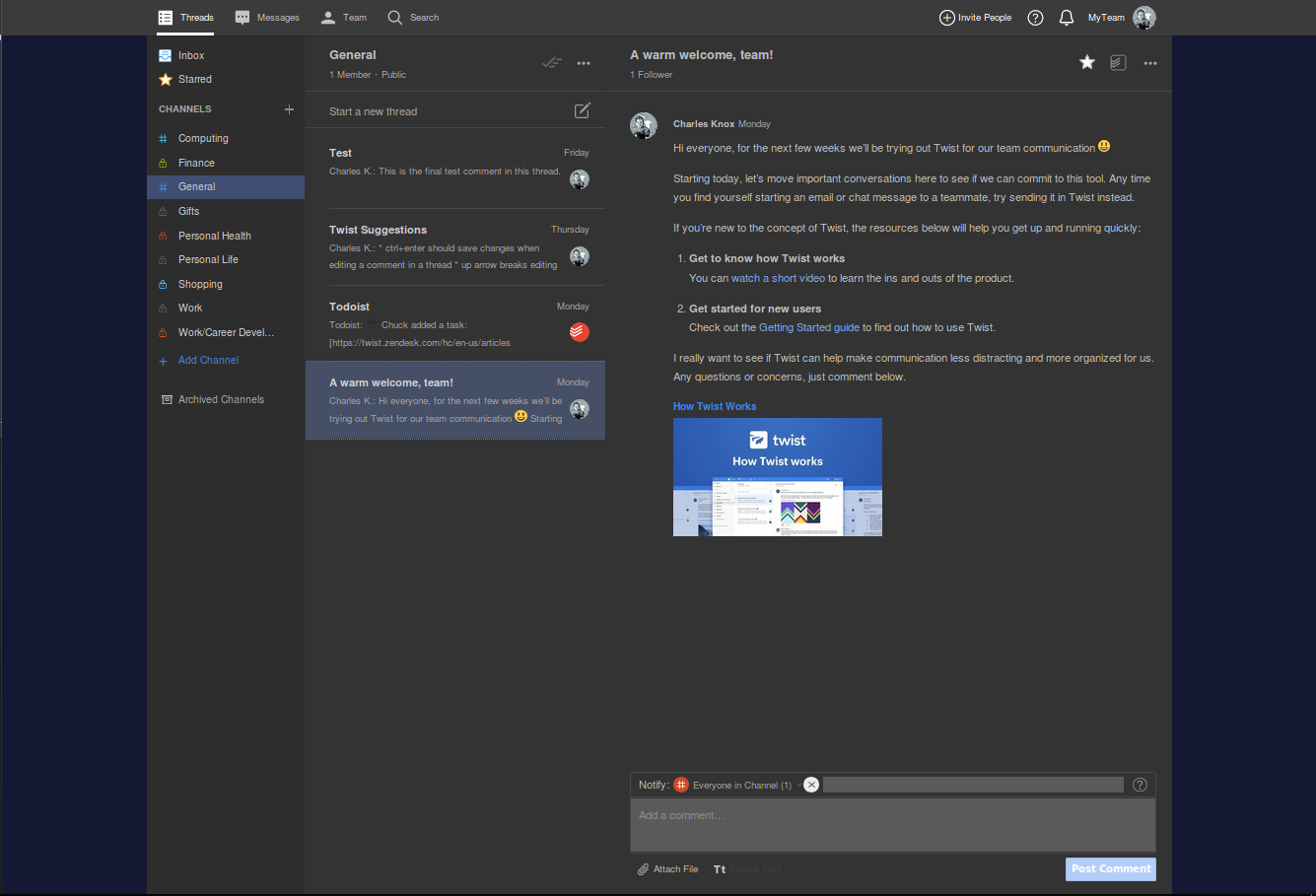Screen dimensions: 1316x896
Task: Select the Finance channel
Action: point(226,163)
